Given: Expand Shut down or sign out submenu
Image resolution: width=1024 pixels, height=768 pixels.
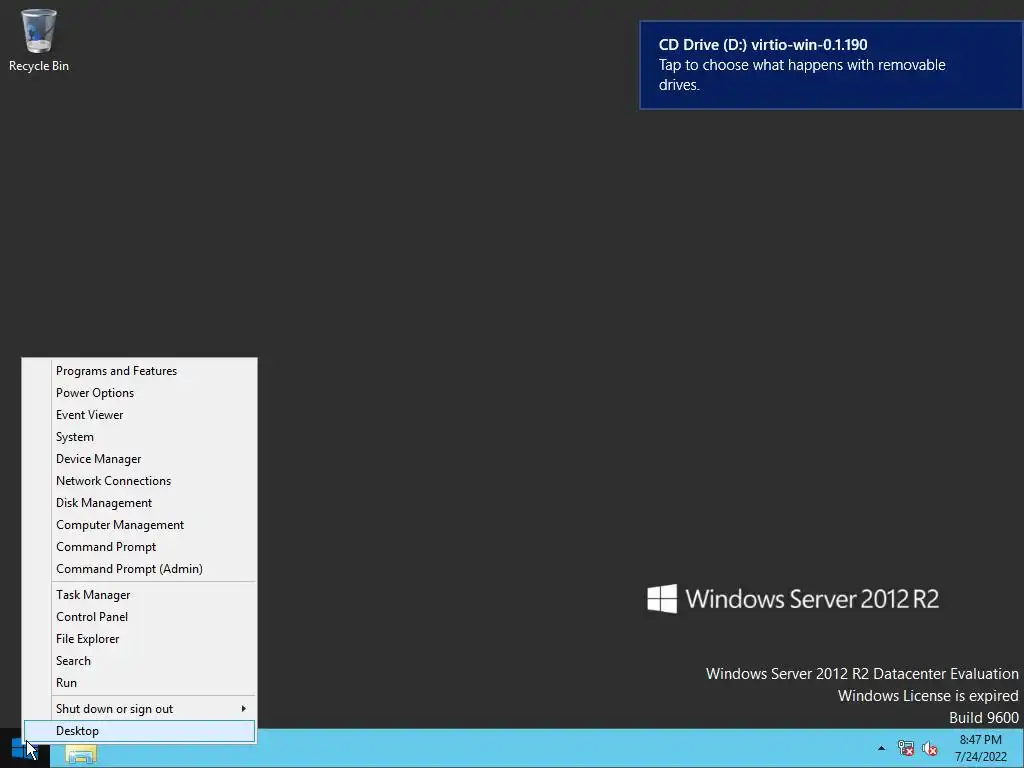Looking at the screenshot, I should 140,709.
